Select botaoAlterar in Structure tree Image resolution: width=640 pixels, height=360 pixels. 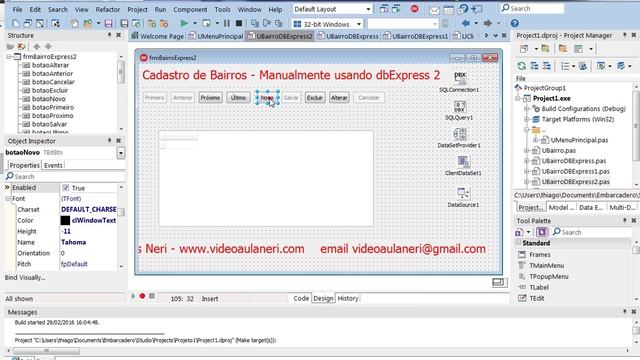[51, 65]
